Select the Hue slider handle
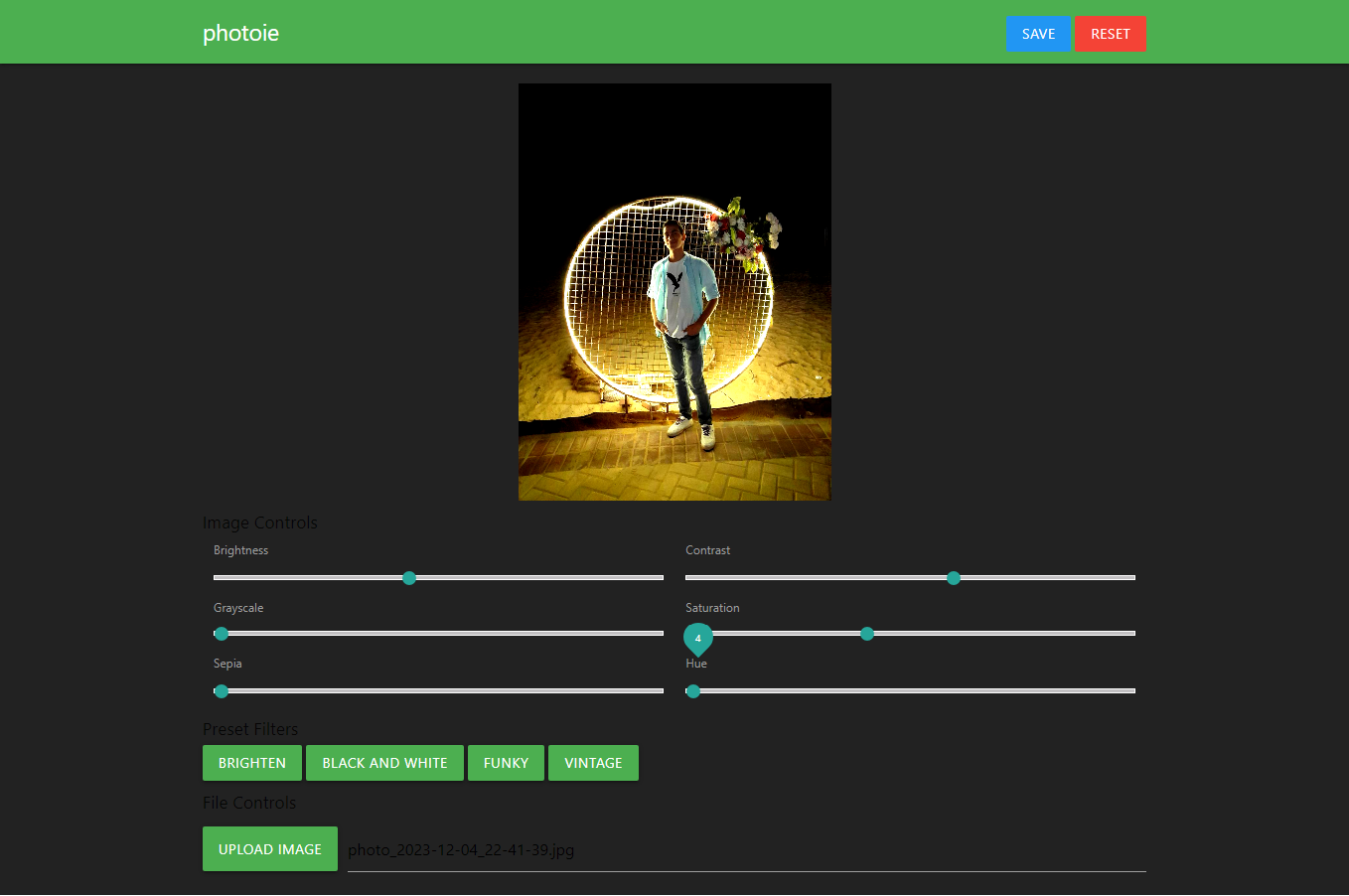Screen dimensions: 1349x896 coord(692,690)
